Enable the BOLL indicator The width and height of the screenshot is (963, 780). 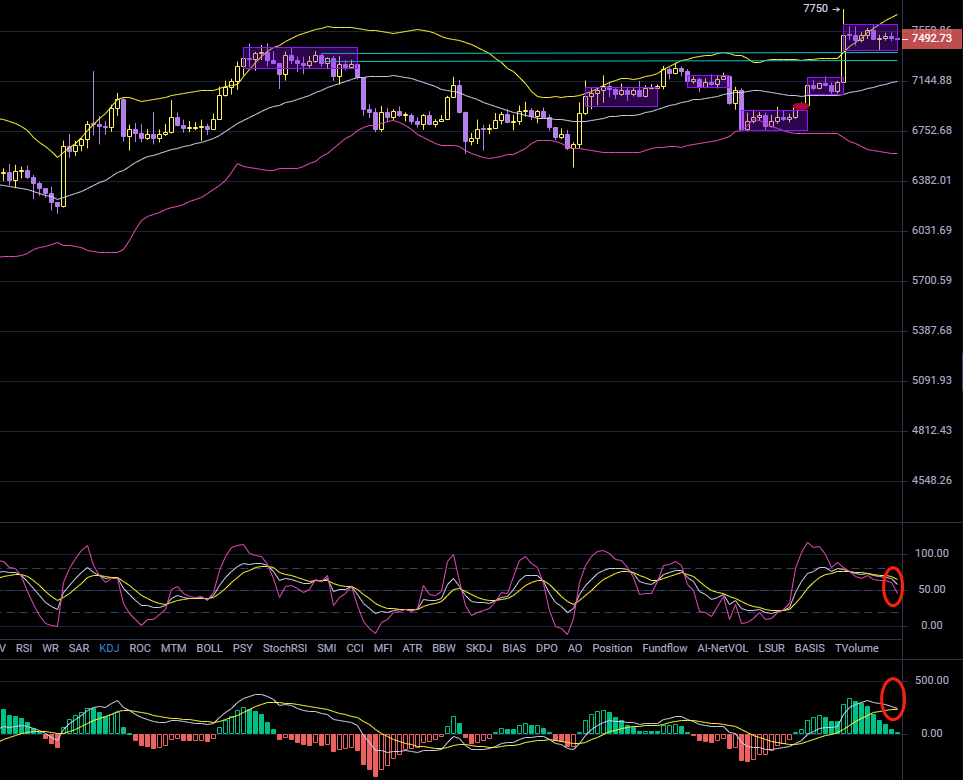209,648
